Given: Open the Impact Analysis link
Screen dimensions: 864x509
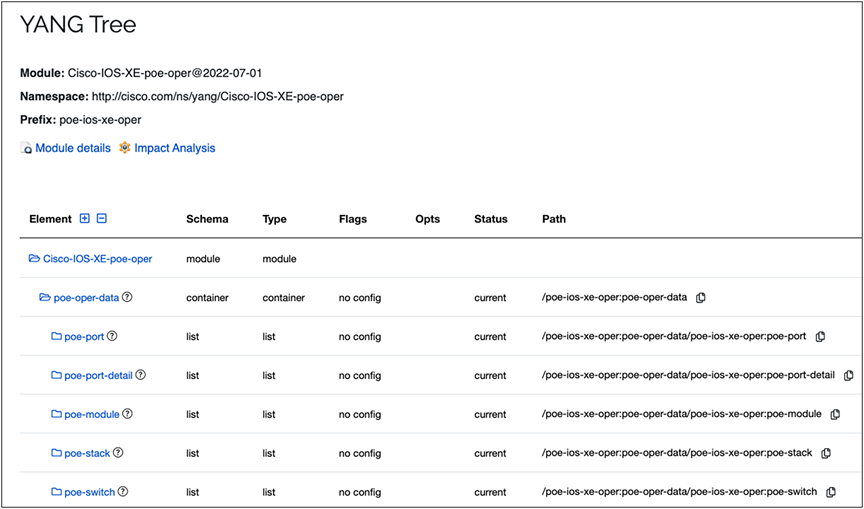Looking at the screenshot, I should pos(175,148).
